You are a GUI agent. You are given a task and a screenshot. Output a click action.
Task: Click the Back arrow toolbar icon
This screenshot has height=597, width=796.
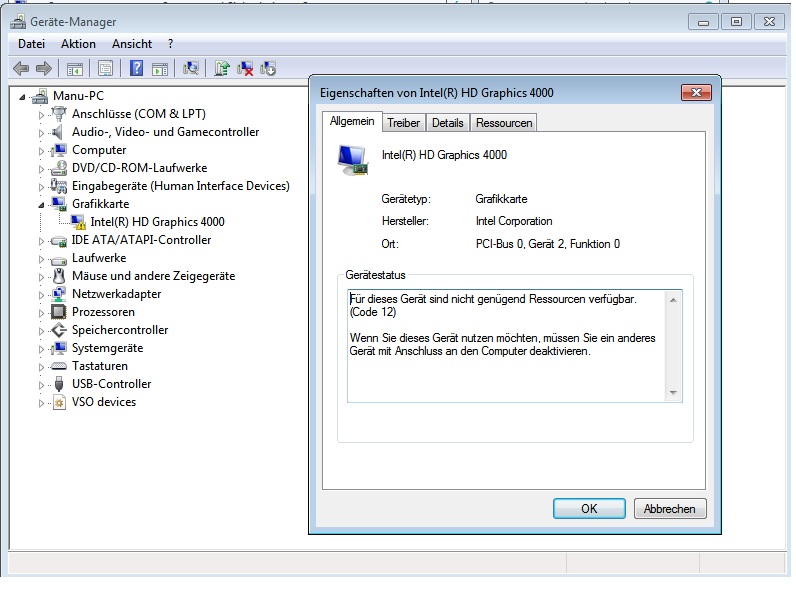click(21, 69)
